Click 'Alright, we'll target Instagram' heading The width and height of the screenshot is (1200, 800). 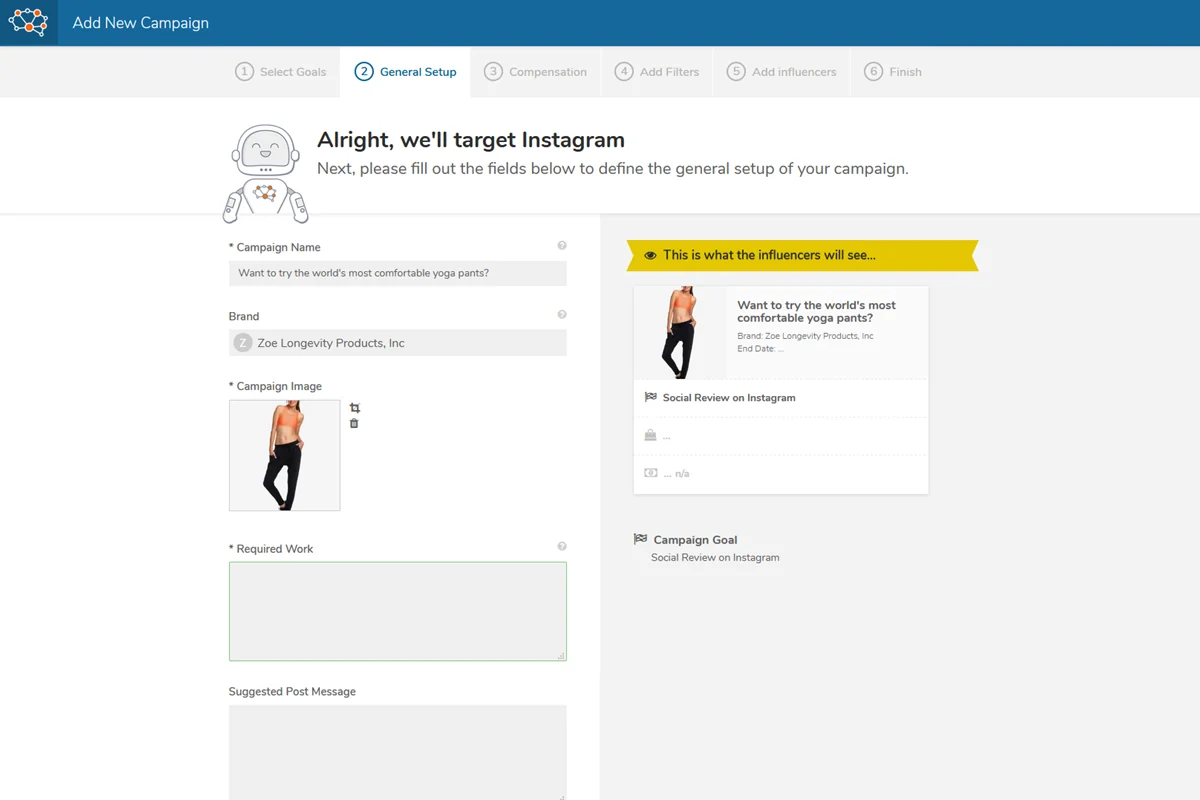[x=471, y=140]
